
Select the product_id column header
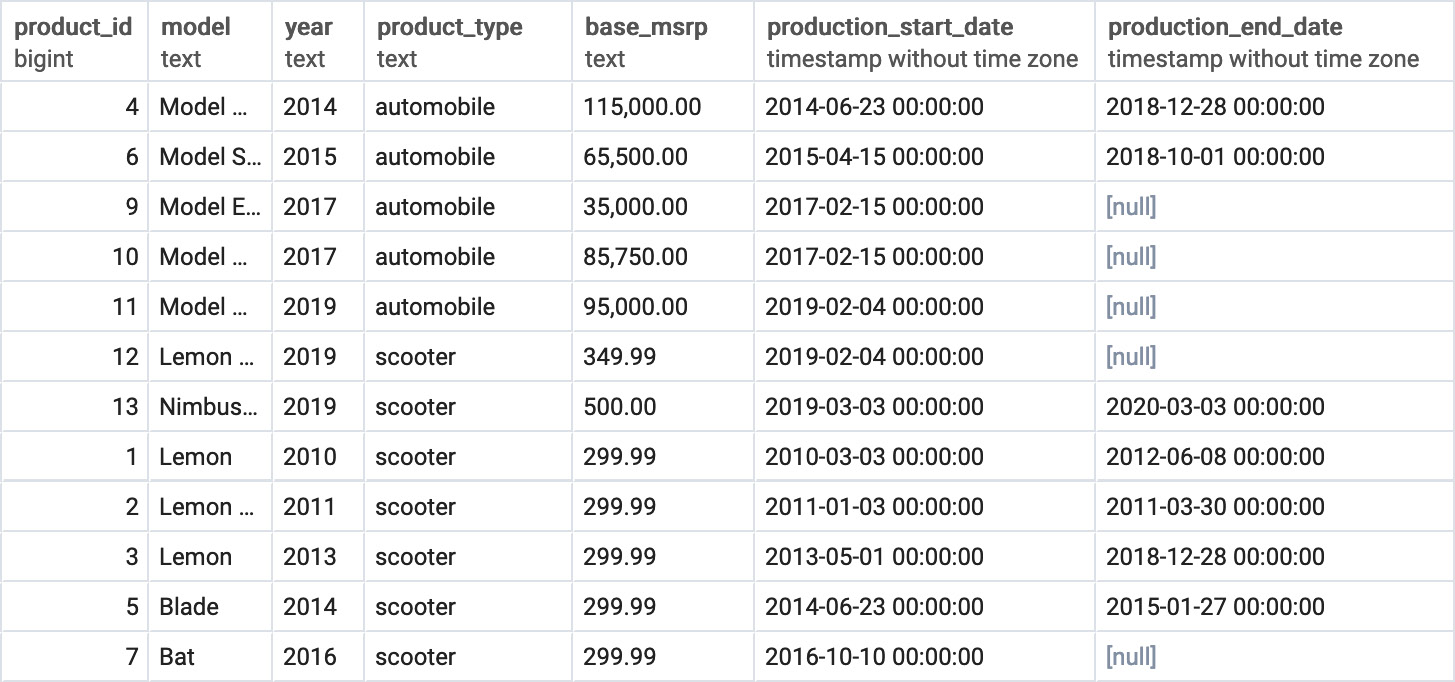pos(74,41)
